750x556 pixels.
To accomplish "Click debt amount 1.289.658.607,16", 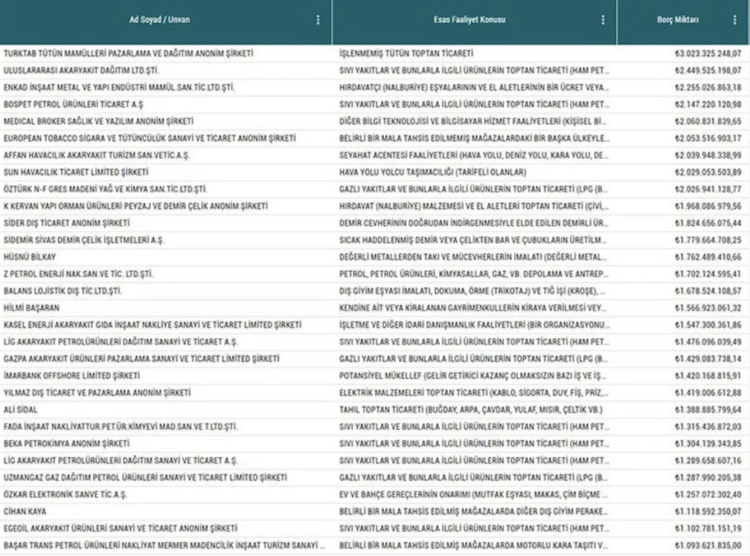I will tap(708, 461).
